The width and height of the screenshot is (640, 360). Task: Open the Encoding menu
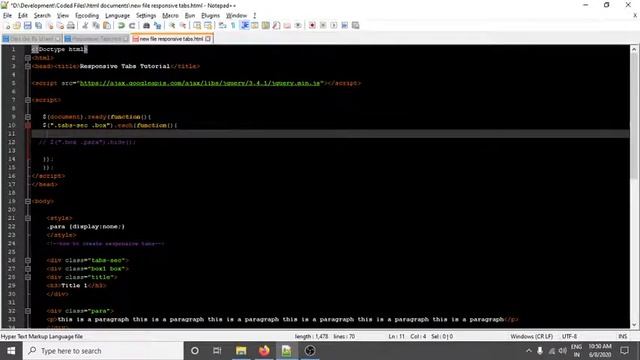[87, 16]
